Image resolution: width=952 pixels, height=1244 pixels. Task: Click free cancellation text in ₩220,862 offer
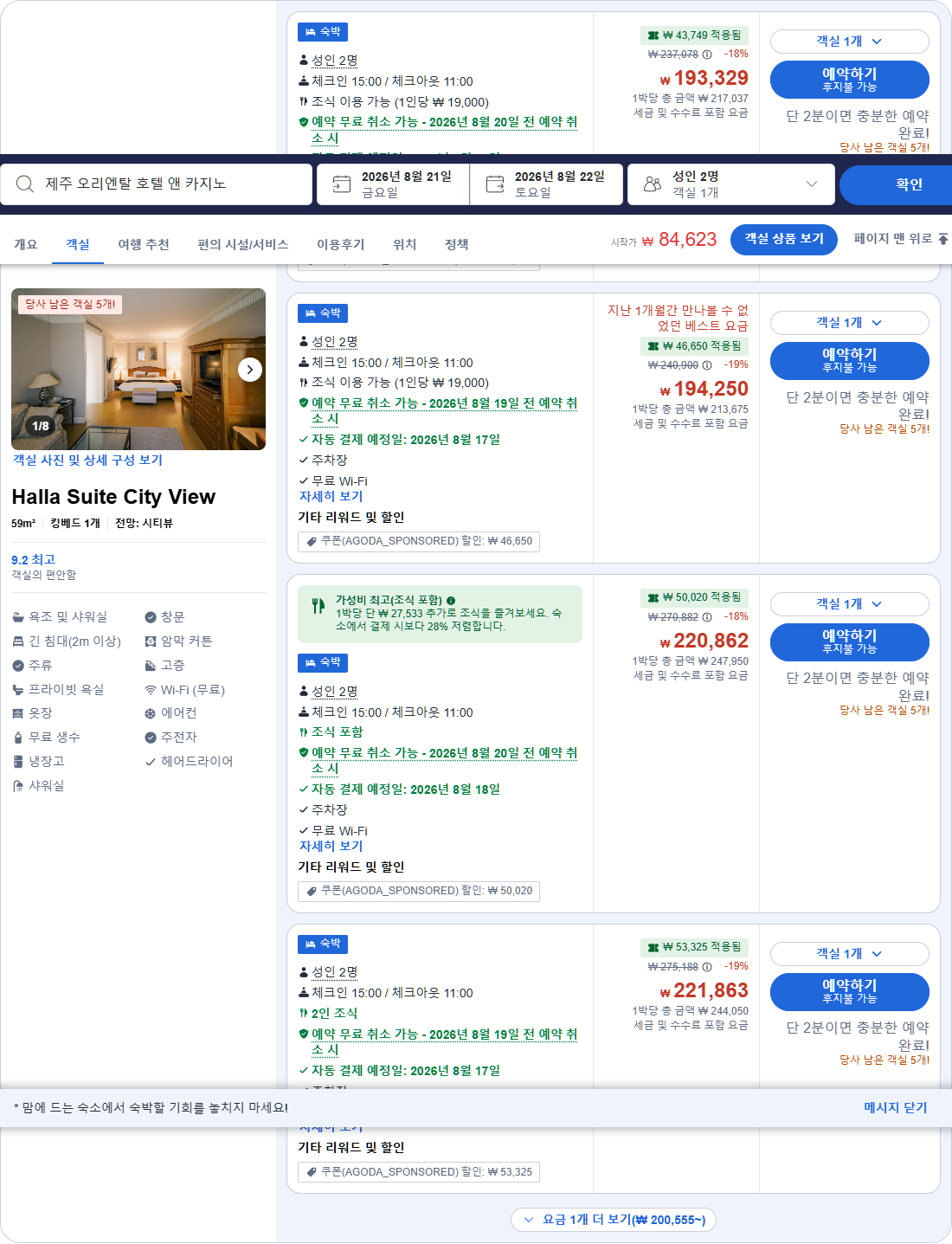tap(444, 761)
